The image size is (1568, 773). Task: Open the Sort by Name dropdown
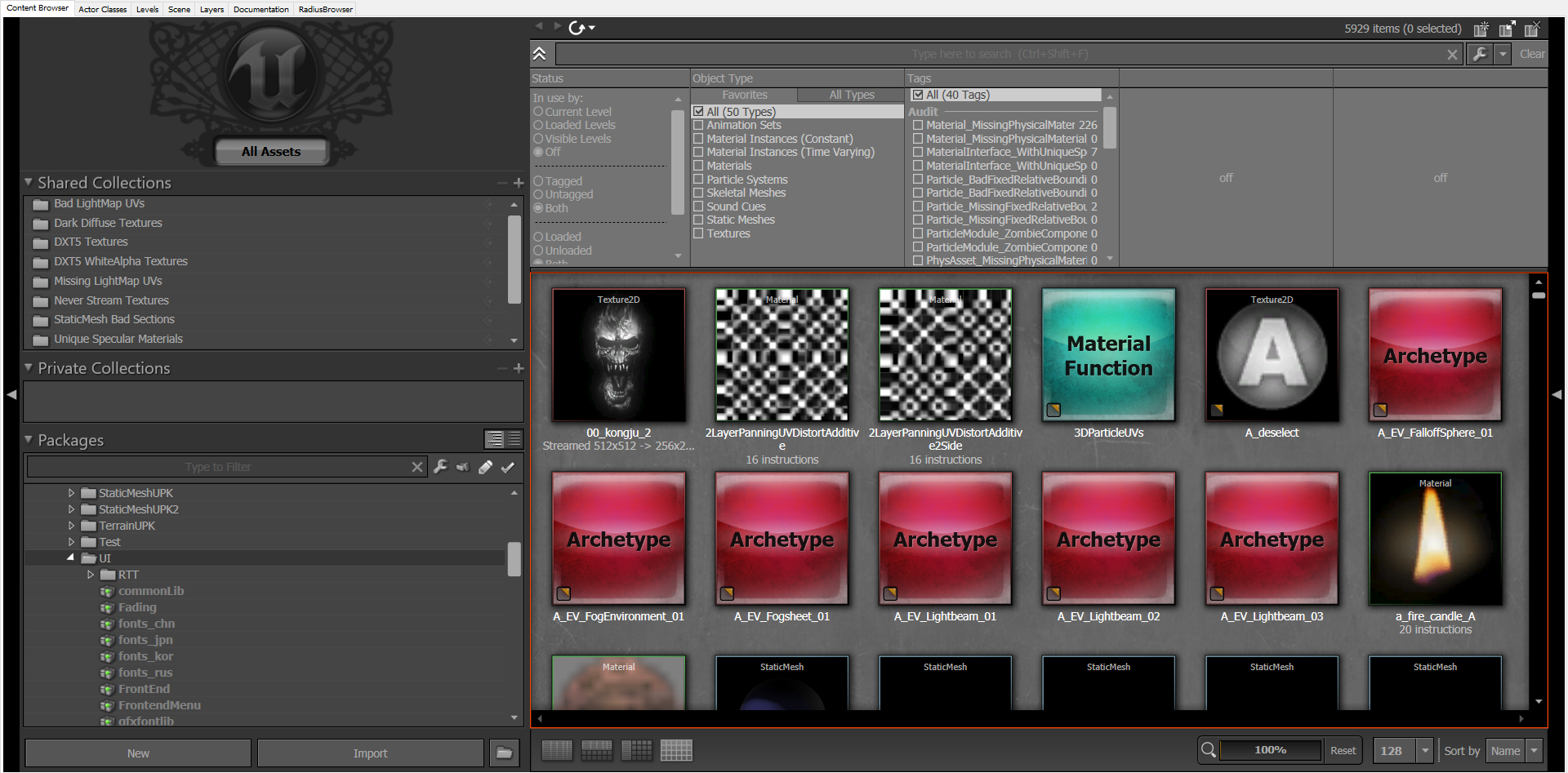tap(1534, 750)
